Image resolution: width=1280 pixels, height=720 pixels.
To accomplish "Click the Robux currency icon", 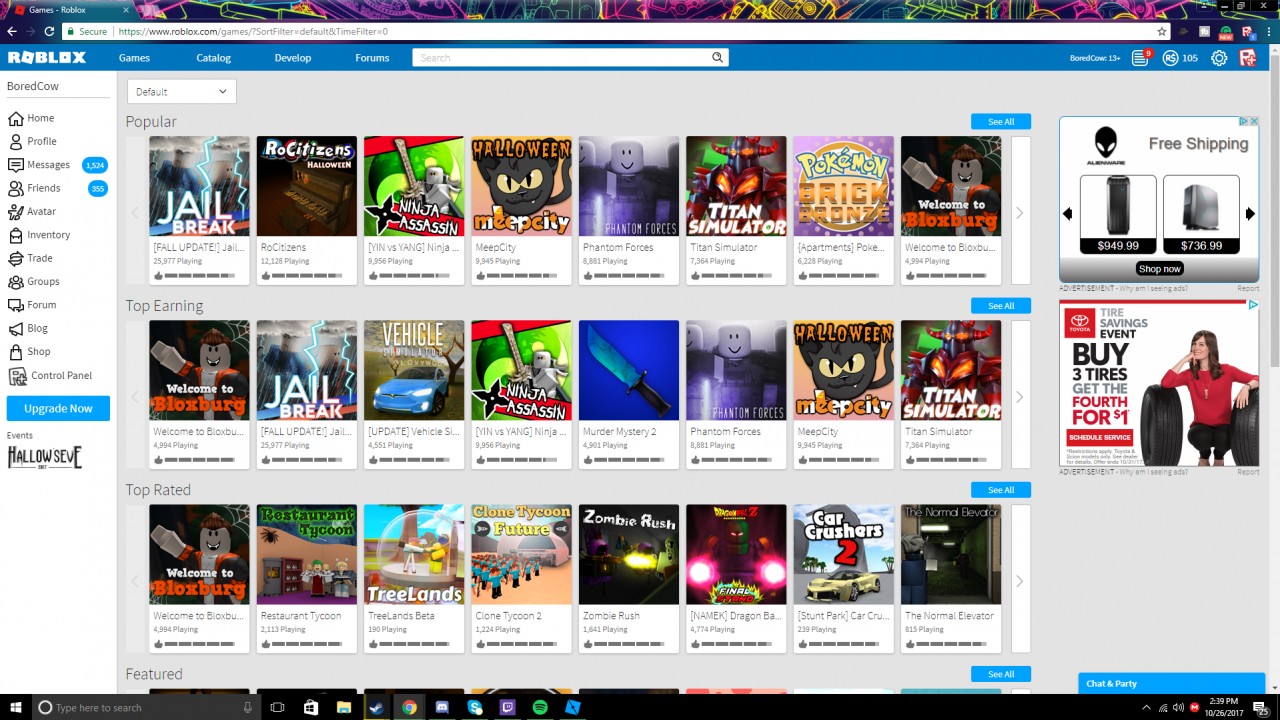I will [1170, 58].
